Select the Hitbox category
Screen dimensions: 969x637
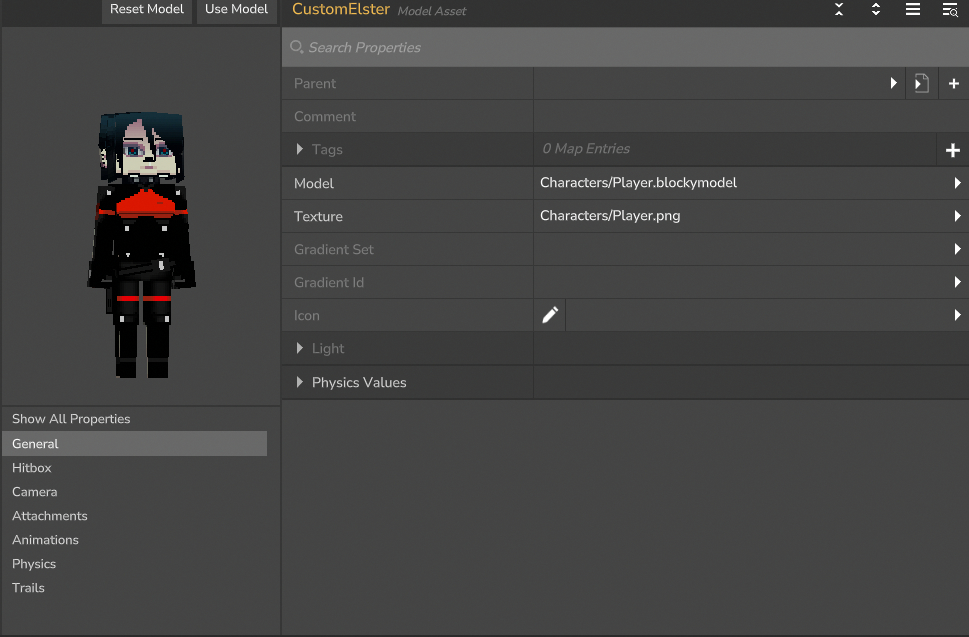[32, 468]
